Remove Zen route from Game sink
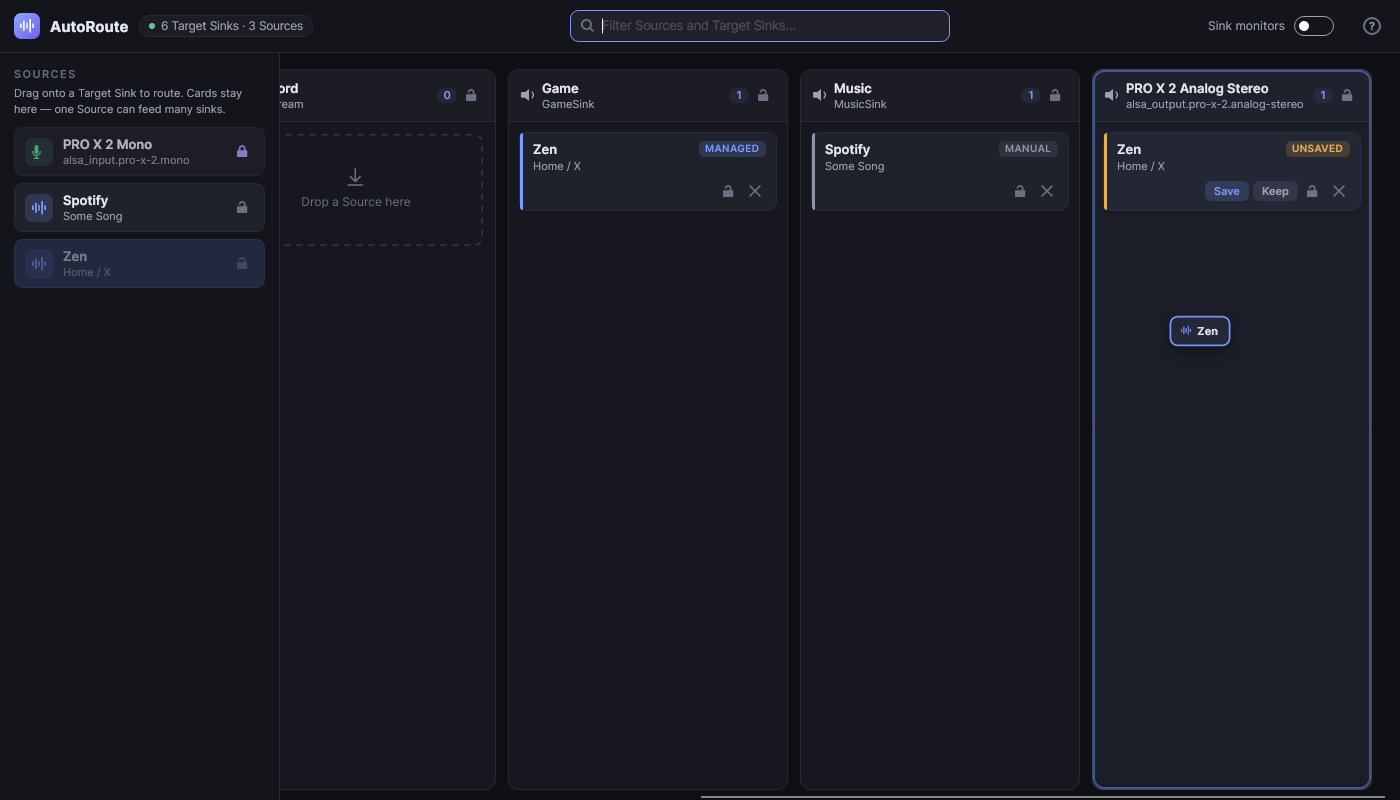This screenshot has width=1400, height=800. coord(755,191)
